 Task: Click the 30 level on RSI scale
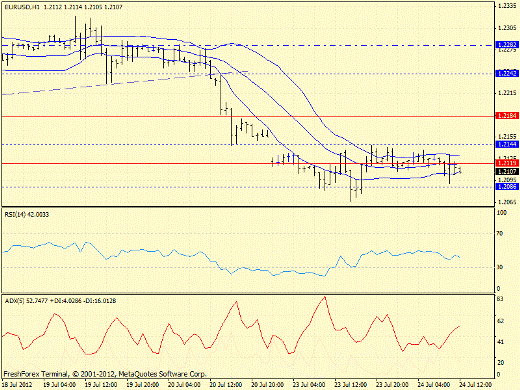(500, 267)
